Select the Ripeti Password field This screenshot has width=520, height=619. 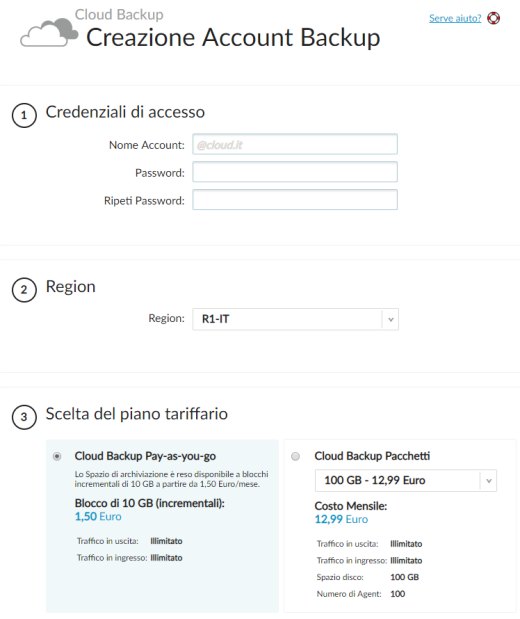point(295,200)
